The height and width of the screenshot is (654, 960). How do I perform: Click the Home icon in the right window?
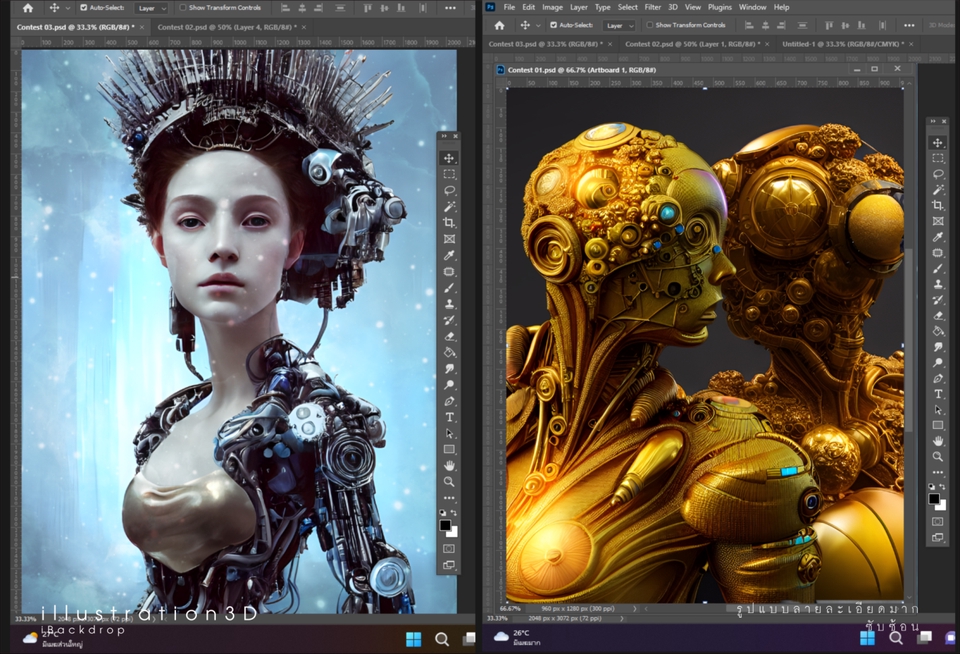(500, 25)
